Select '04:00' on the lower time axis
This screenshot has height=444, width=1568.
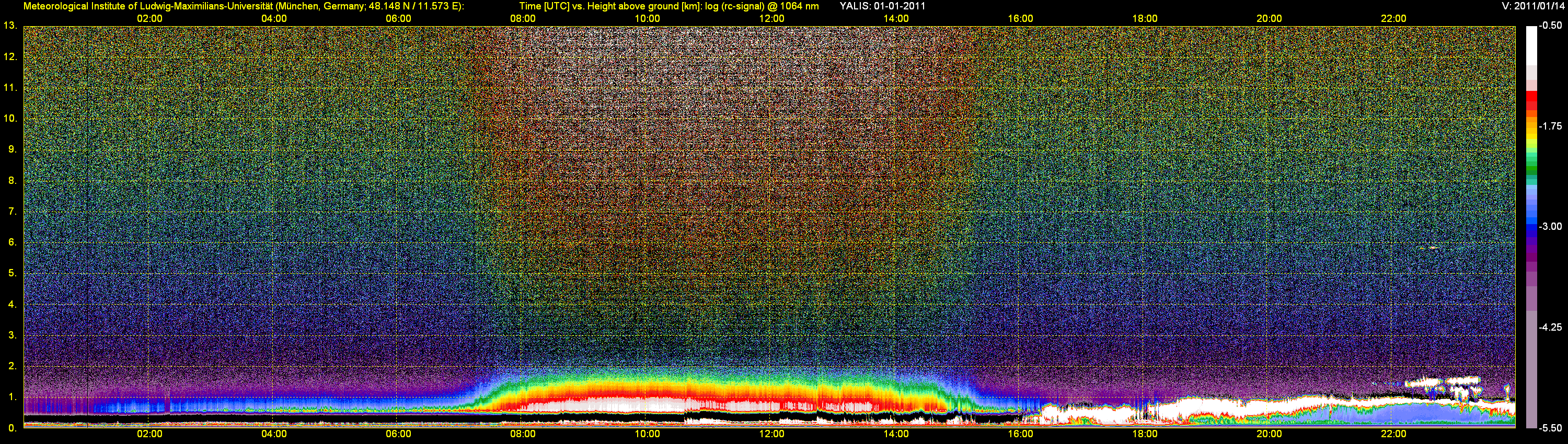coord(274,434)
